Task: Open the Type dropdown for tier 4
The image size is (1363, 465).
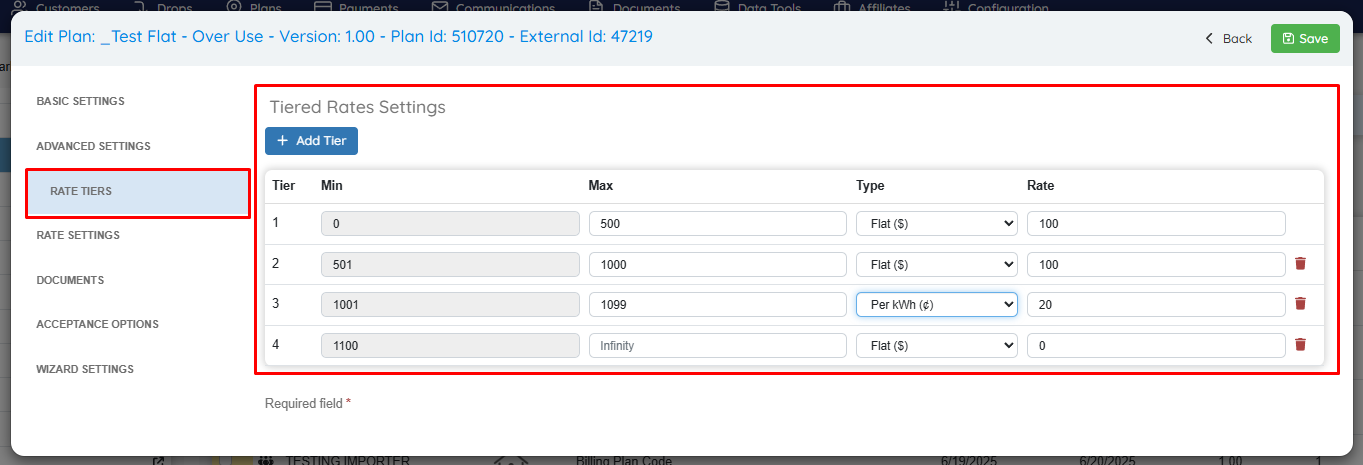Action: pos(936,345)
